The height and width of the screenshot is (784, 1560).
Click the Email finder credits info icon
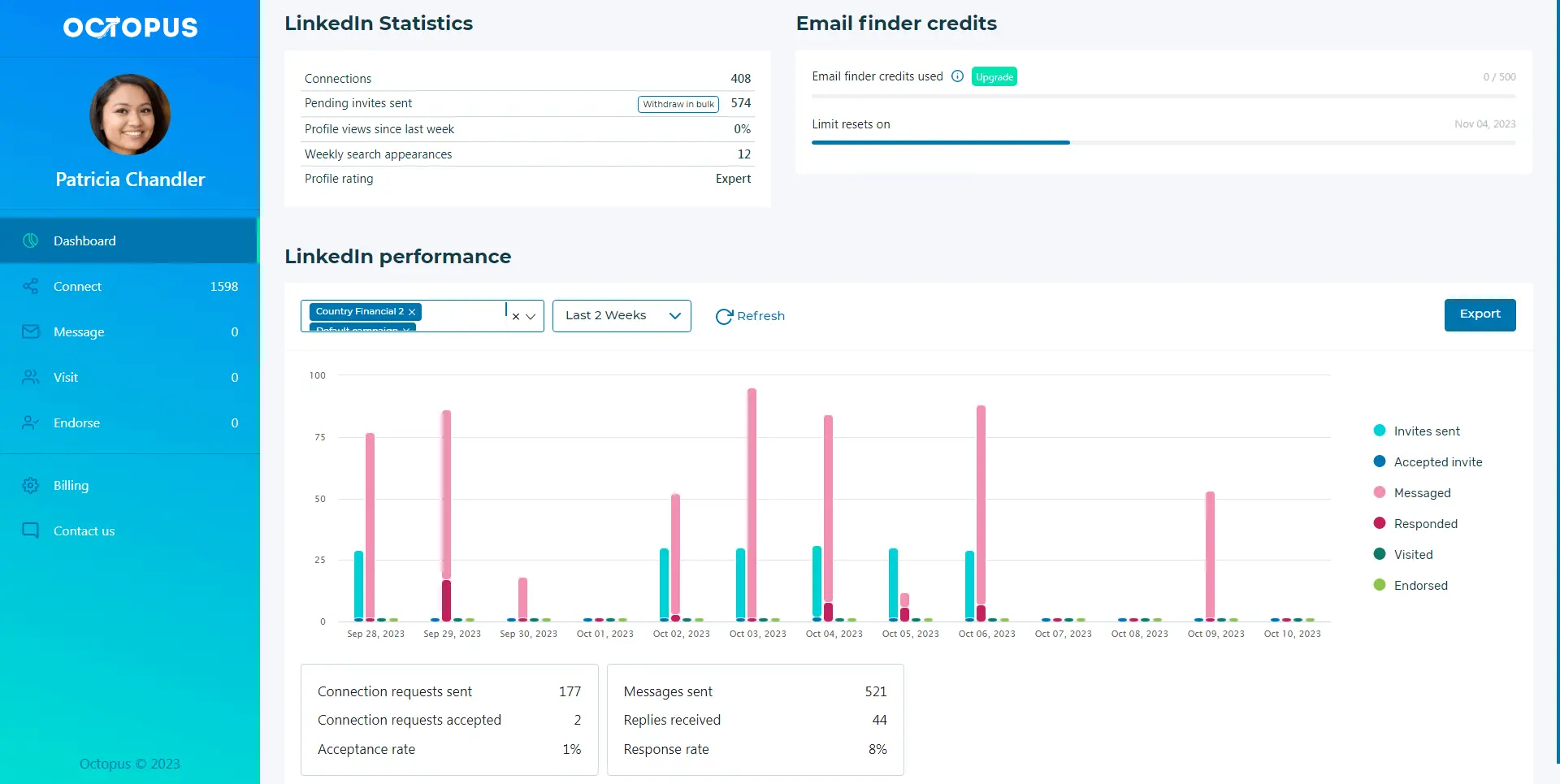click(958, 76)
